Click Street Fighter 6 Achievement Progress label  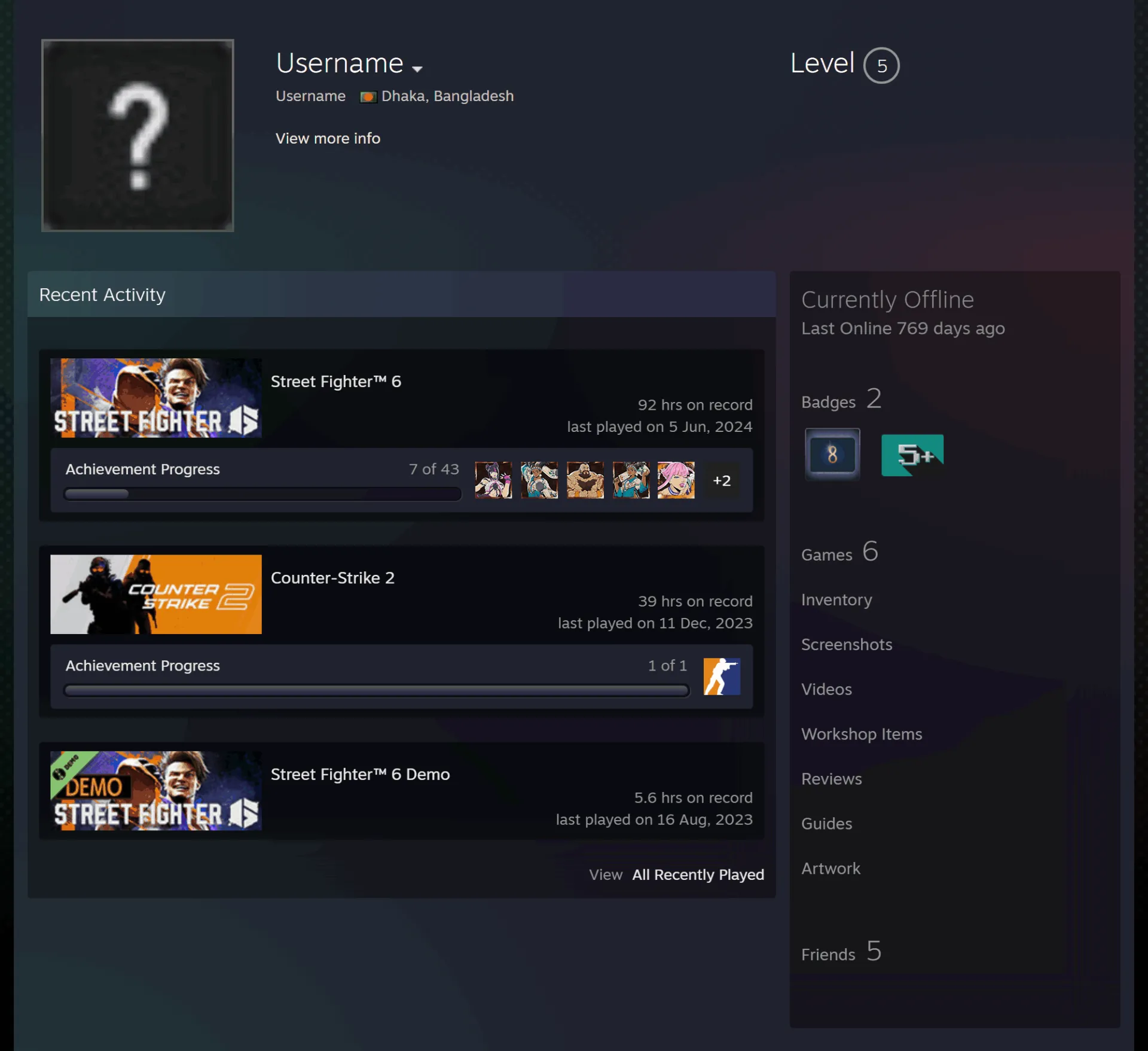point(143,469)
